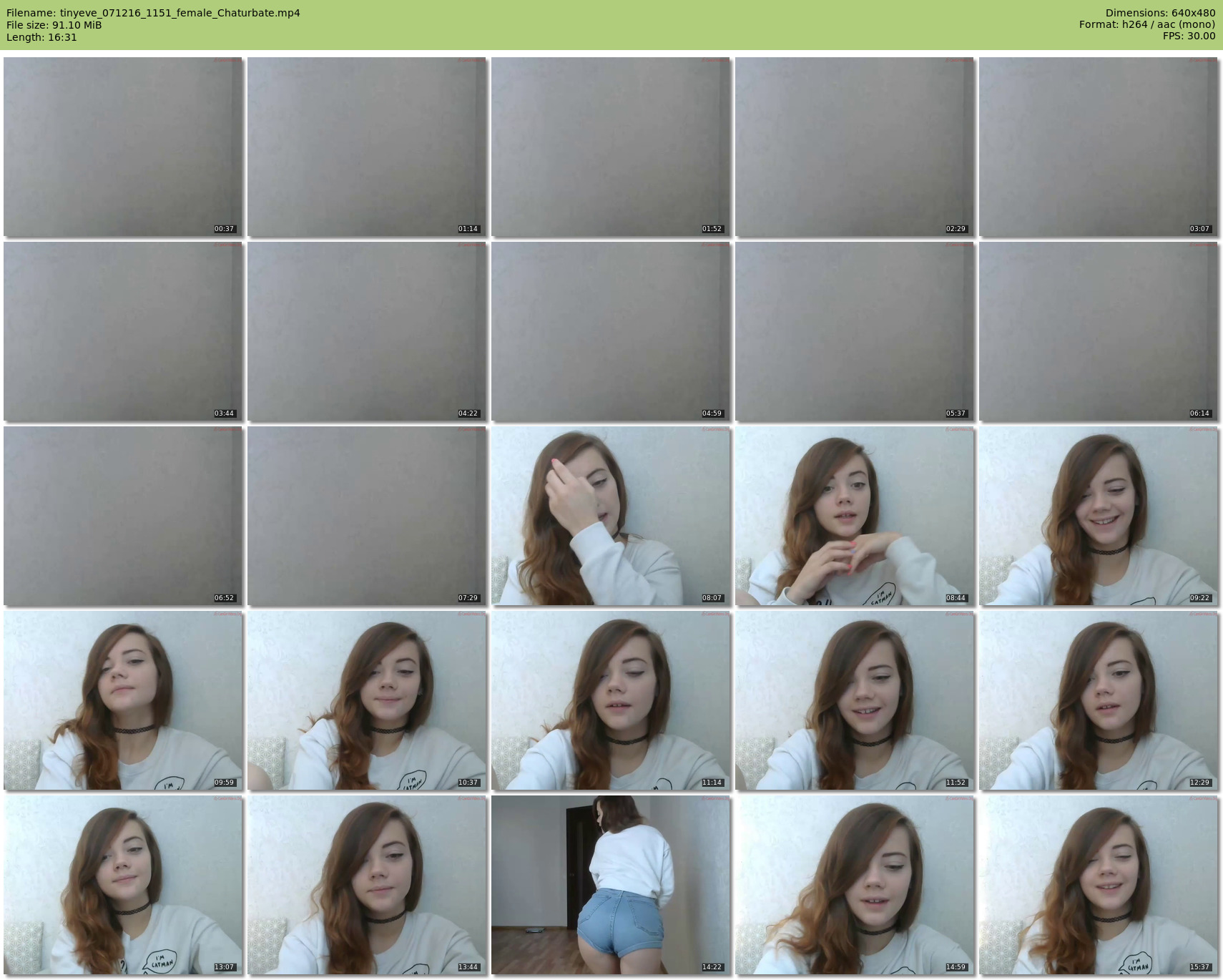Select the last thumbnail at 15:37
1223x980 pixels.
[x=1099, y=885]
